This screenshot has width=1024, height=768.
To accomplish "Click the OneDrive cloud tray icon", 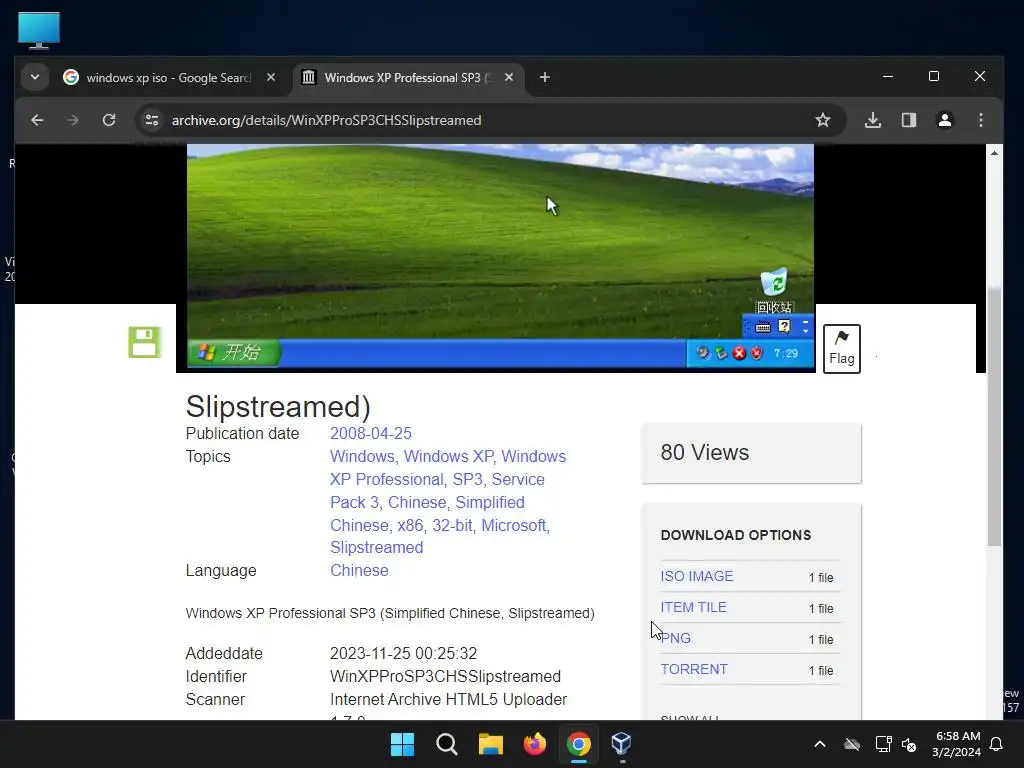I will click(x=852, y=744).
